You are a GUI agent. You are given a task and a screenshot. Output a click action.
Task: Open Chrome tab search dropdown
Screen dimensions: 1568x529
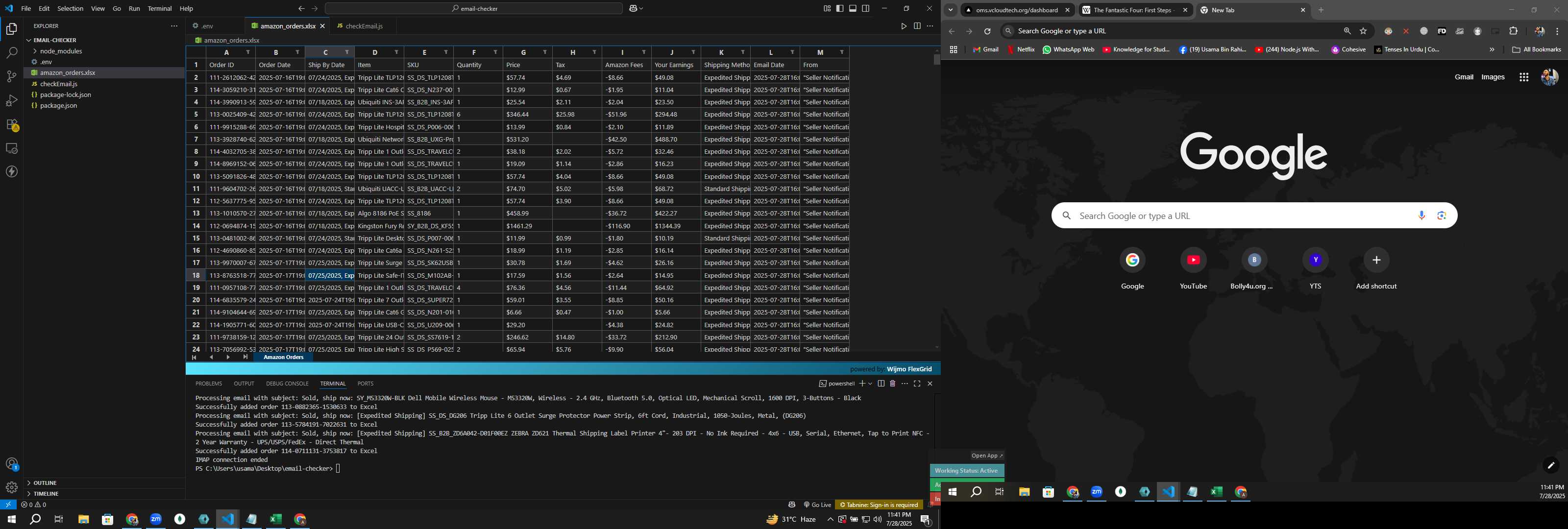click(950, 10)
